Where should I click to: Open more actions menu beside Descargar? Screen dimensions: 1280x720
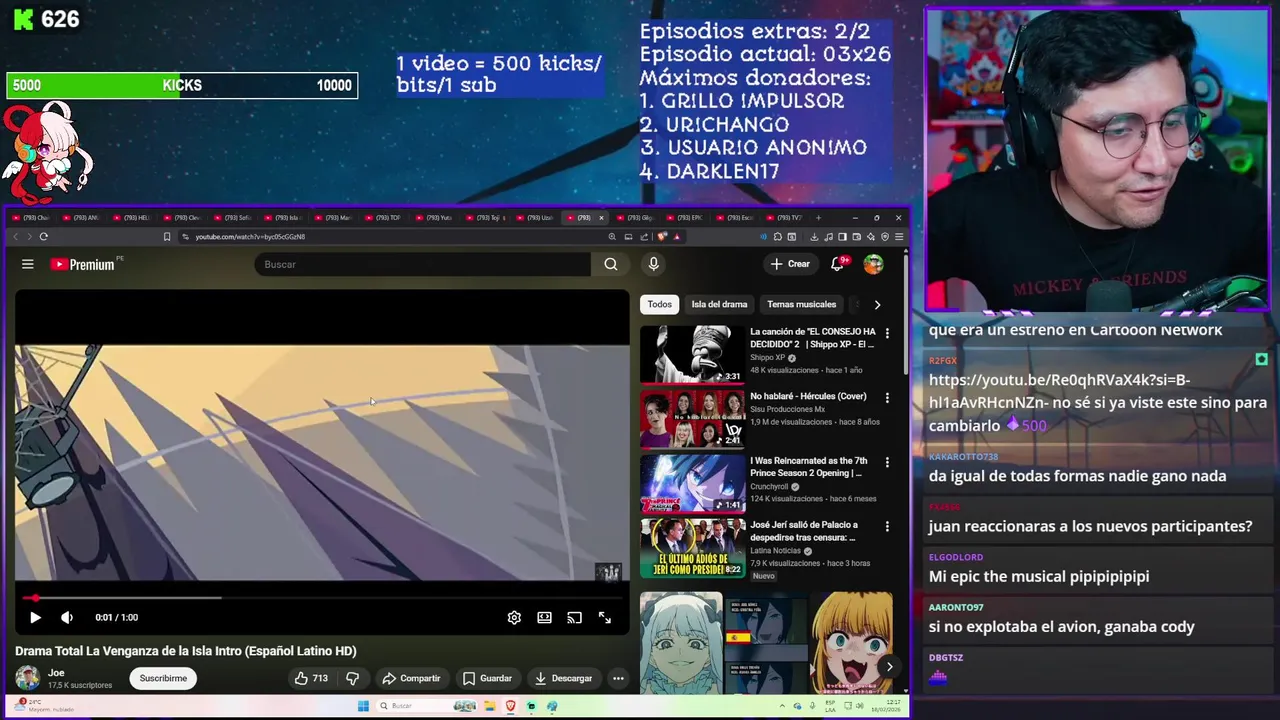[x=618, y=678]
